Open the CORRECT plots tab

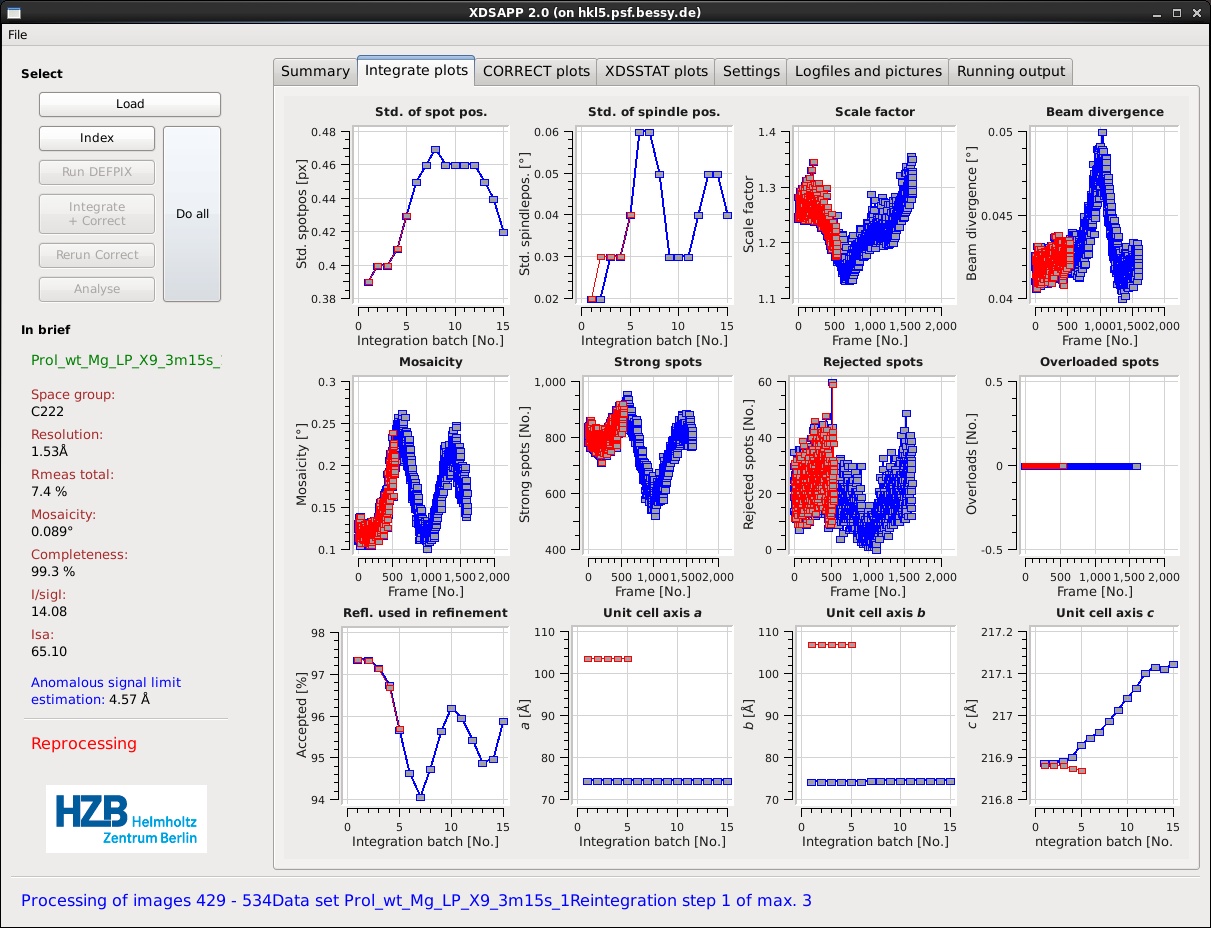tap(536, 71)
